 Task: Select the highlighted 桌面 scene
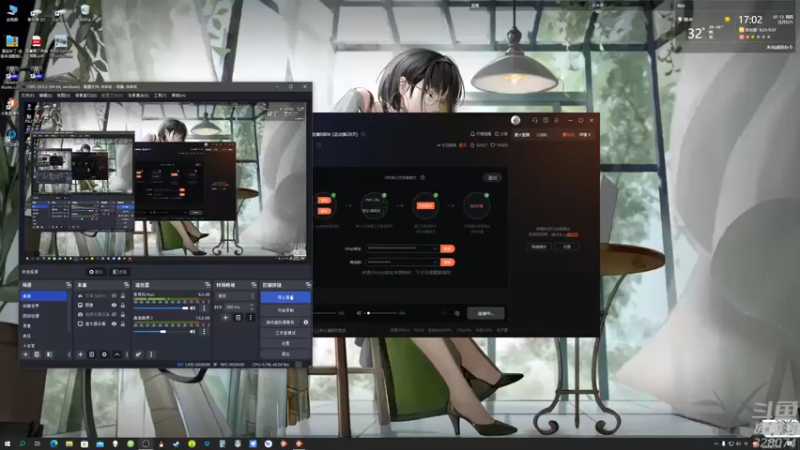[44, 296]
